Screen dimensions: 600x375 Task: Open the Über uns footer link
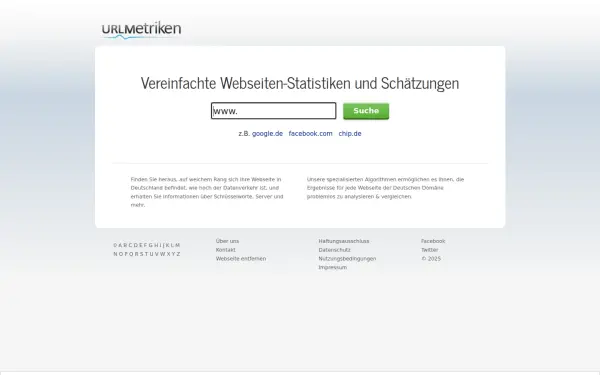(227, 241)
